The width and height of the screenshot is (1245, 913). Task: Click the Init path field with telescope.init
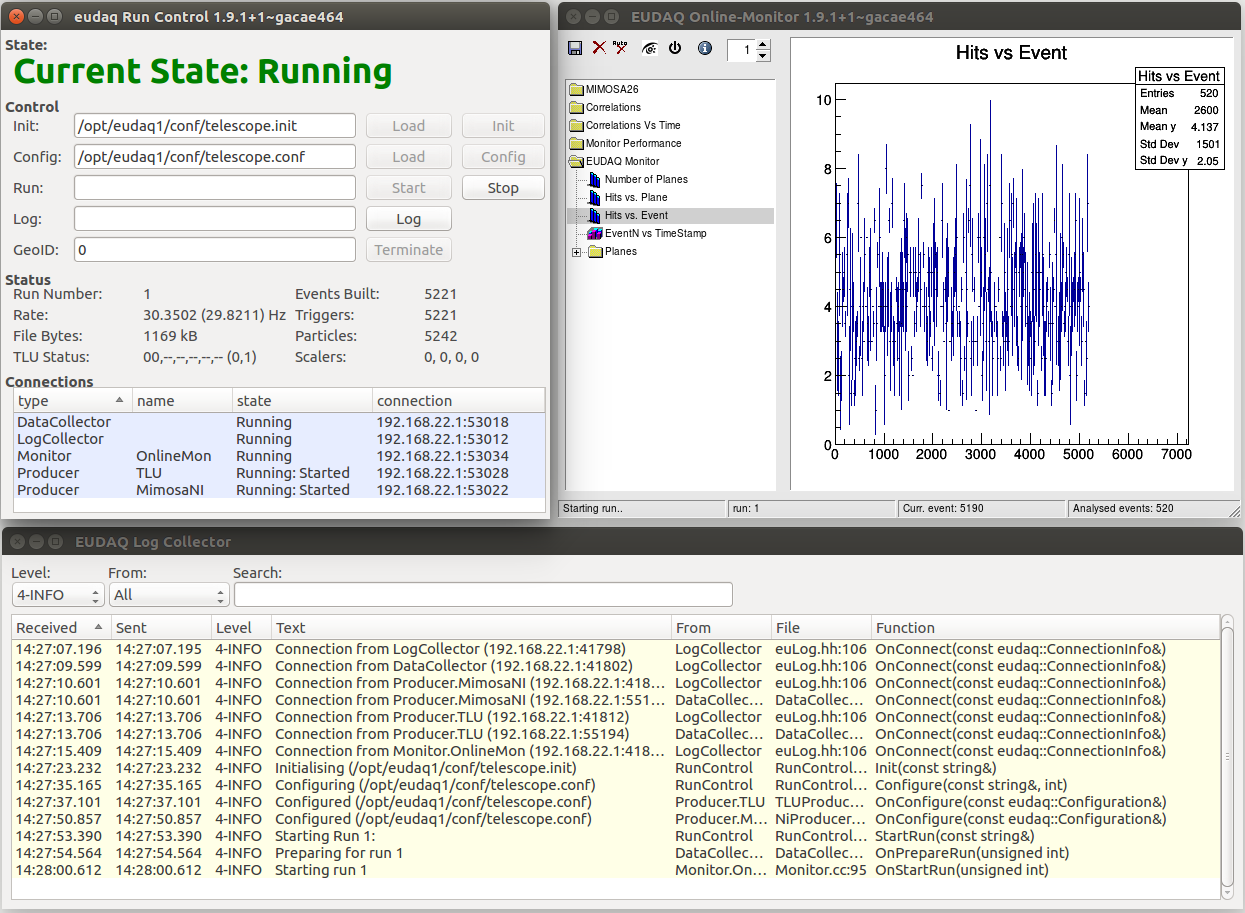pos(215,126)
